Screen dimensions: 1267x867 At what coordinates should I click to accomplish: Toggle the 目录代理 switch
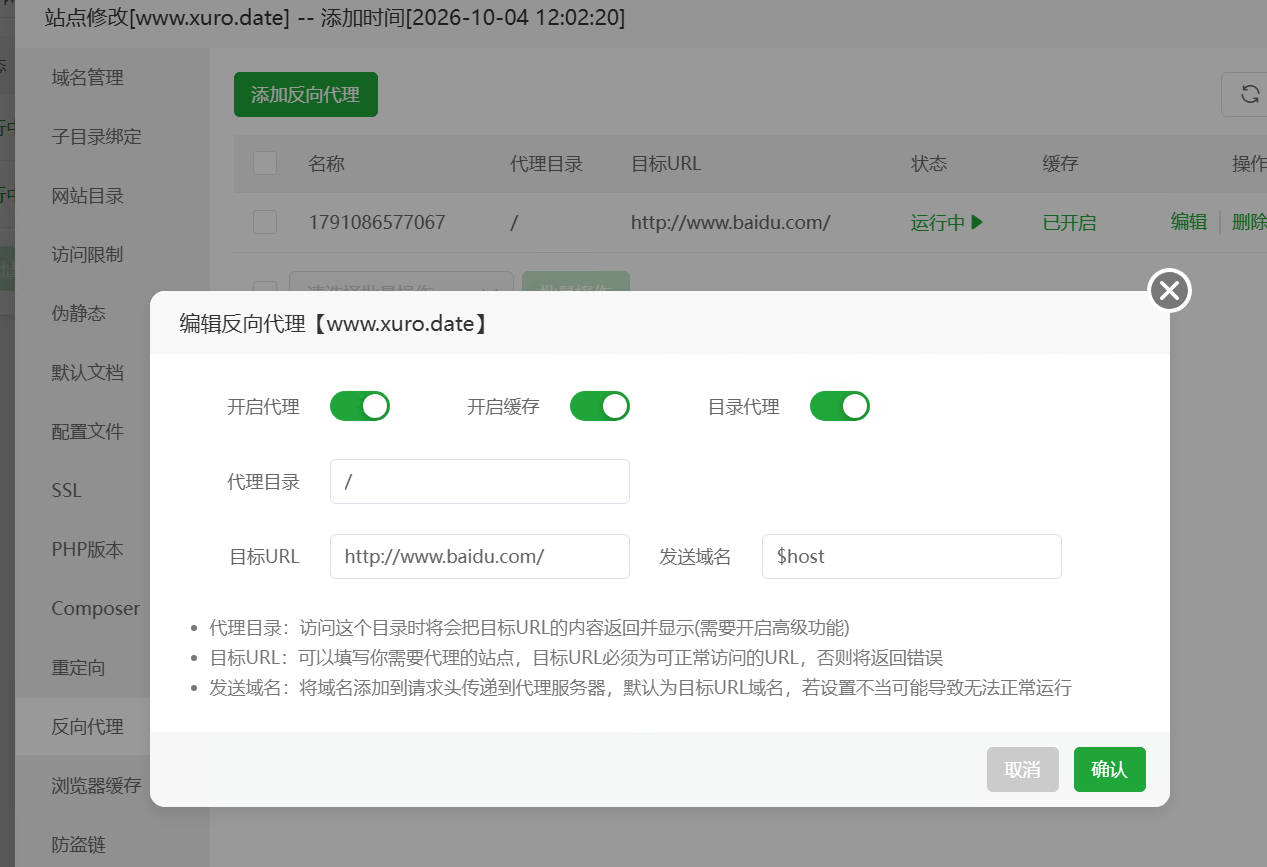coord(840,406)
